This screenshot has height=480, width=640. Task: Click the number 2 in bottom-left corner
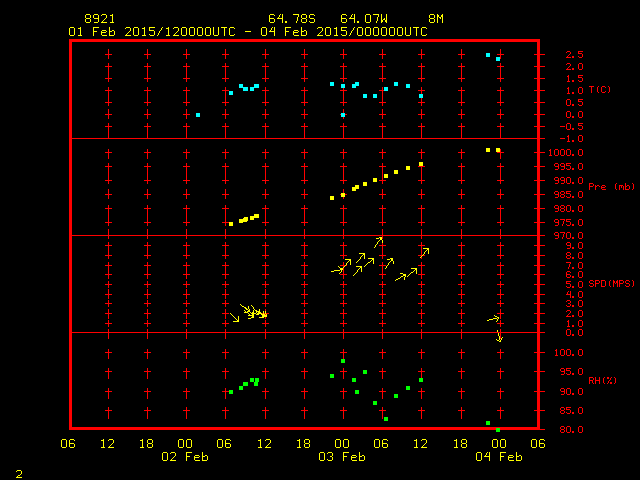18,472
